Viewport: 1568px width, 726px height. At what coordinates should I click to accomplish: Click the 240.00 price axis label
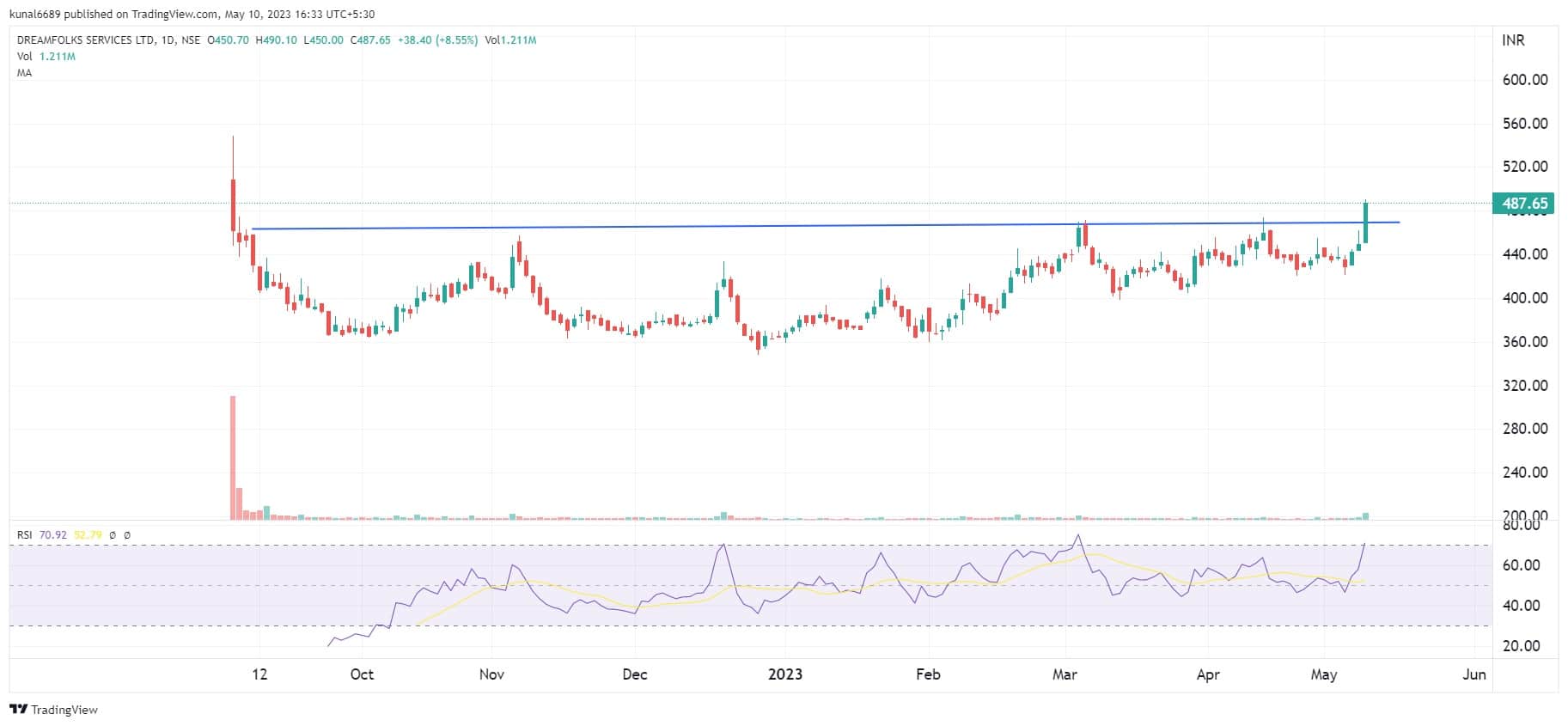coord(1525,473)
